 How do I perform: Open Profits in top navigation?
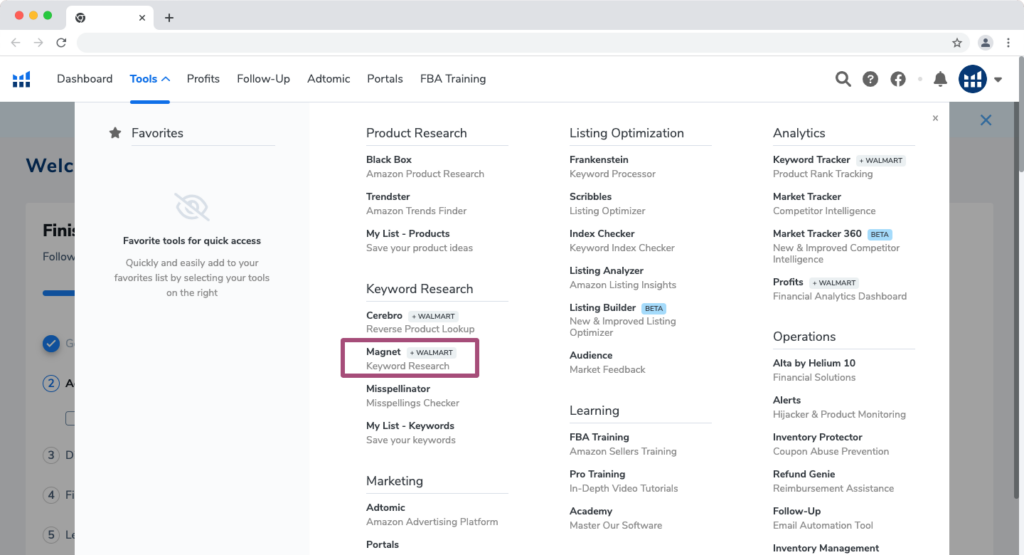pyautogui.click(x=203, y=79)
